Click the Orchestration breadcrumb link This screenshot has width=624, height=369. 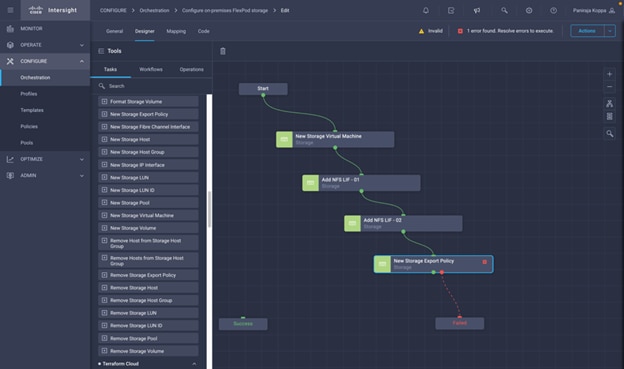[154, 10]
